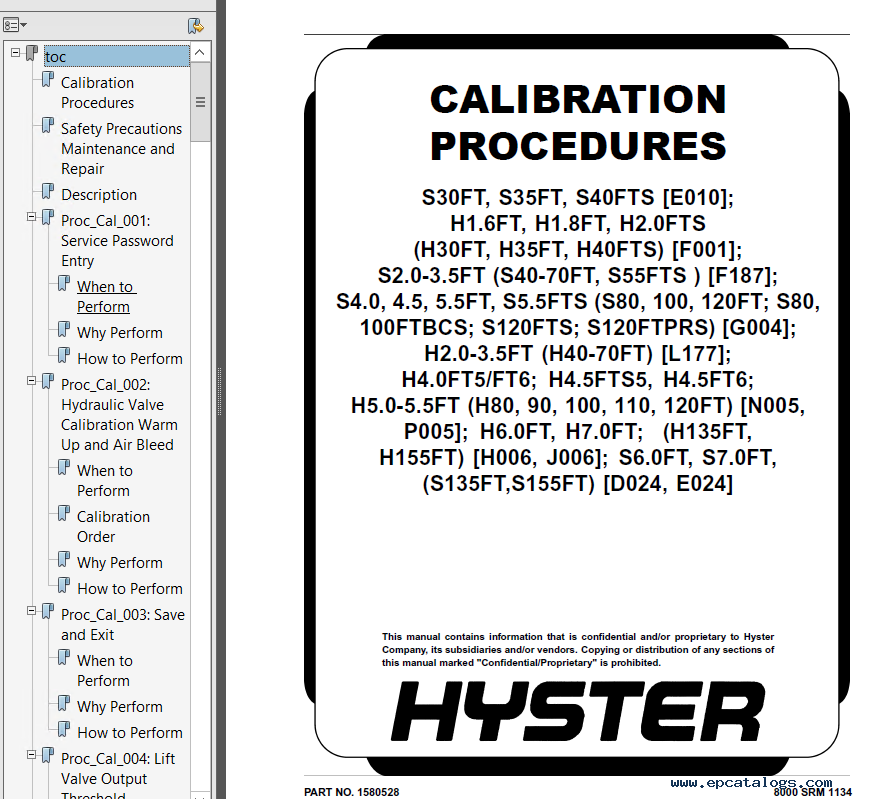Open the Calibration Procedures bookmark

[97, 93]
